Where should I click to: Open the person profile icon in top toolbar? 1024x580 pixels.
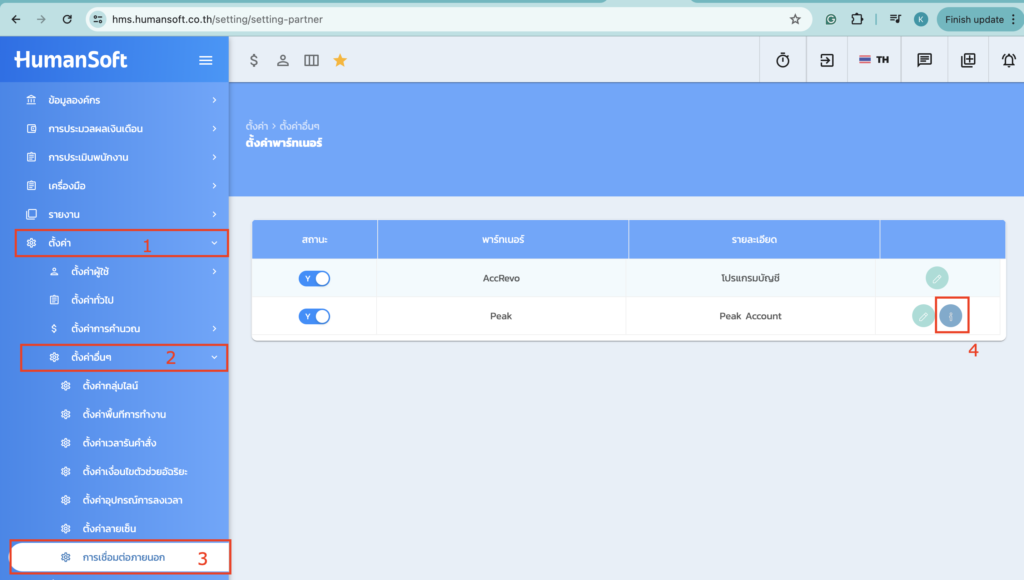[283, 60]
